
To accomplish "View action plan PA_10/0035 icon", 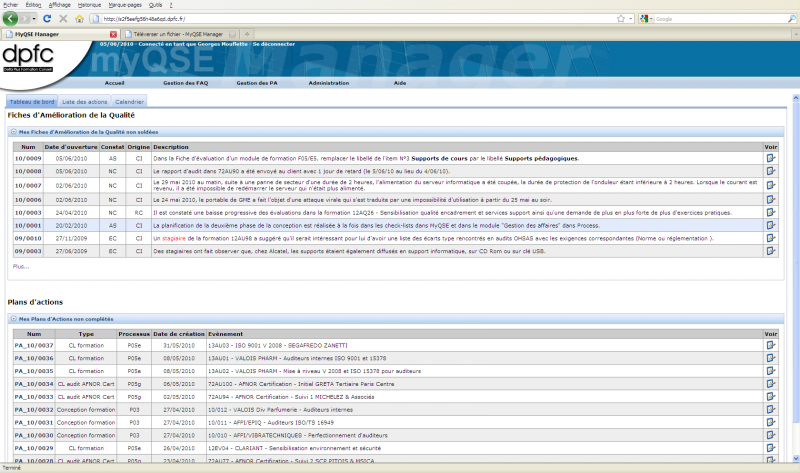I will point(770,370).
